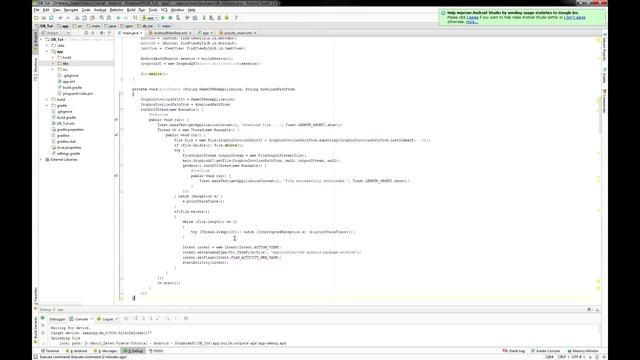Click the green Run app icon
This screenshot has width=640, height=360.
point(162,18)
